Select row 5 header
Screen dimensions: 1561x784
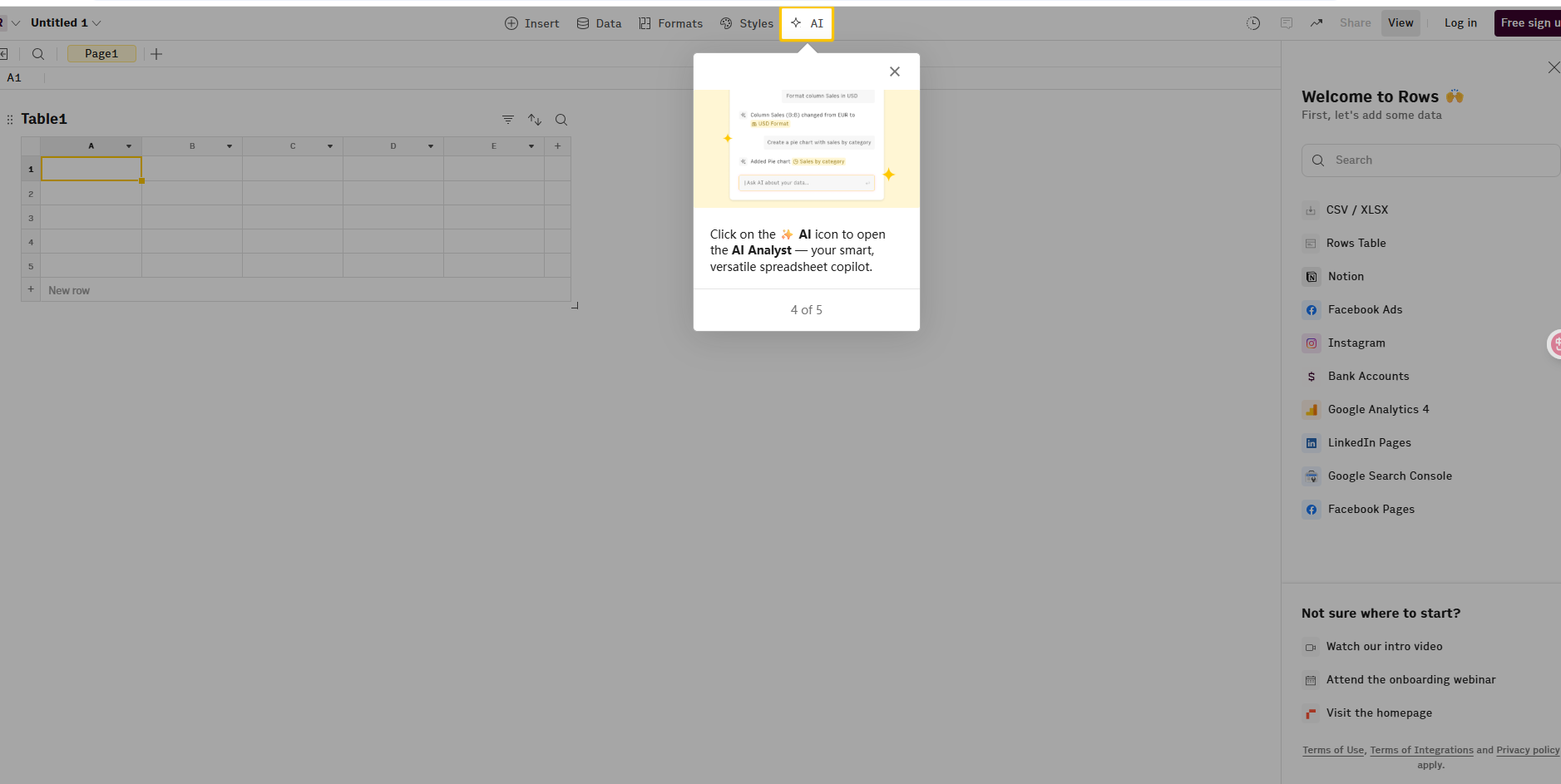click(31, 266)
